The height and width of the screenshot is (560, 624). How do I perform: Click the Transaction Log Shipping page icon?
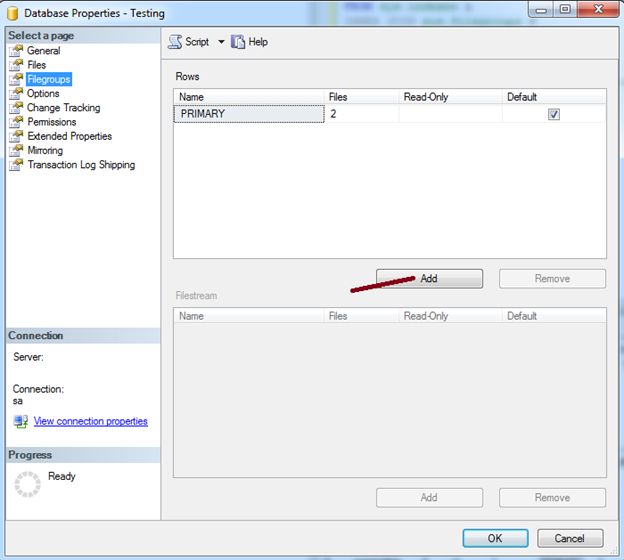(16, 165)
